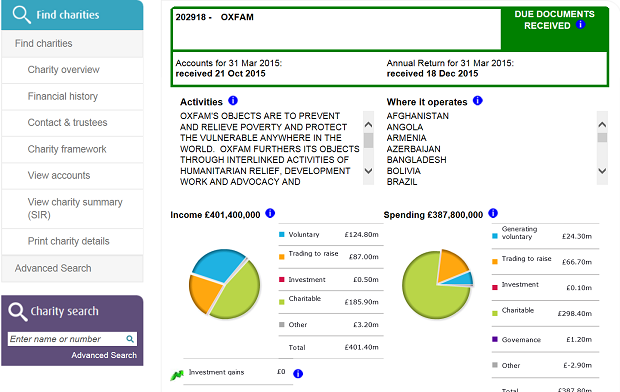The height and width of the screenshot is (392, 620).
Task: Click BRAZIL in the countries list
Action: [402, 182]
